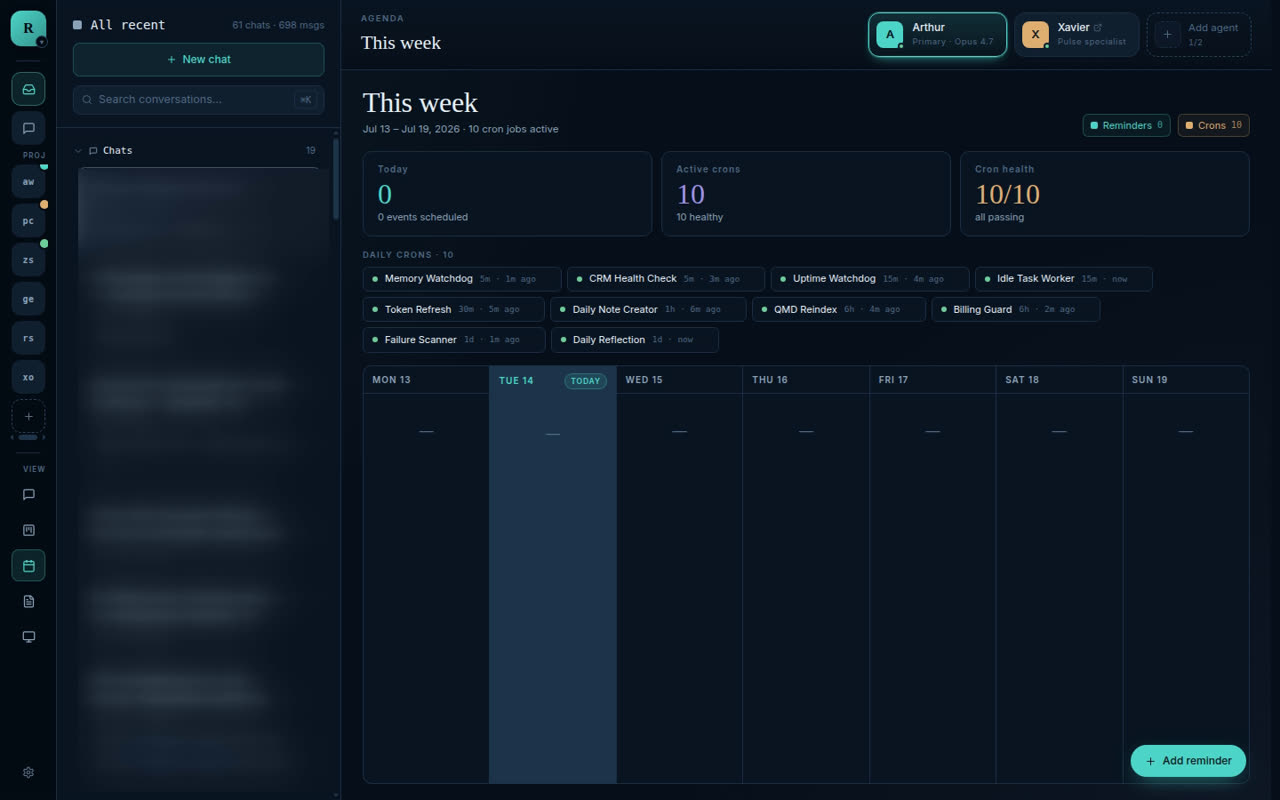This screenshot has height=800, width=1280.
Task: Select the QMD Reindex cron chip
Action: [x=839, y=310]
